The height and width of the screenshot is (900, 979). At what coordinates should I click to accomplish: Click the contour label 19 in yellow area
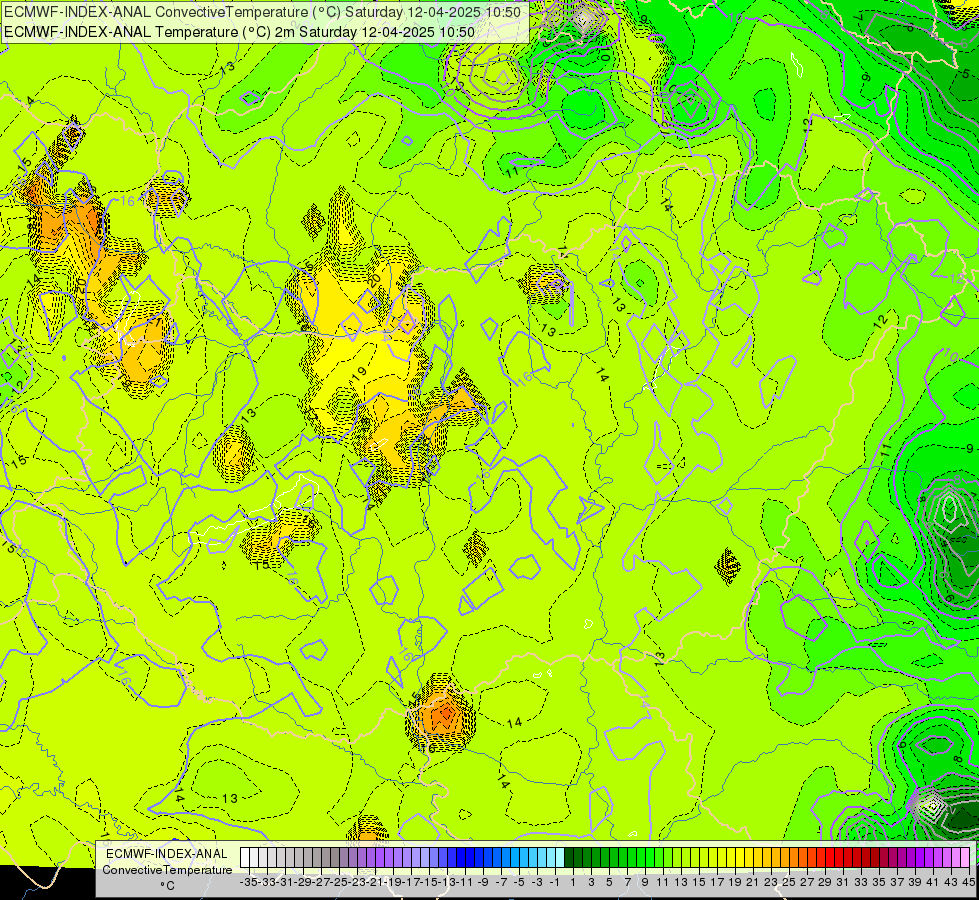[358, 375]
